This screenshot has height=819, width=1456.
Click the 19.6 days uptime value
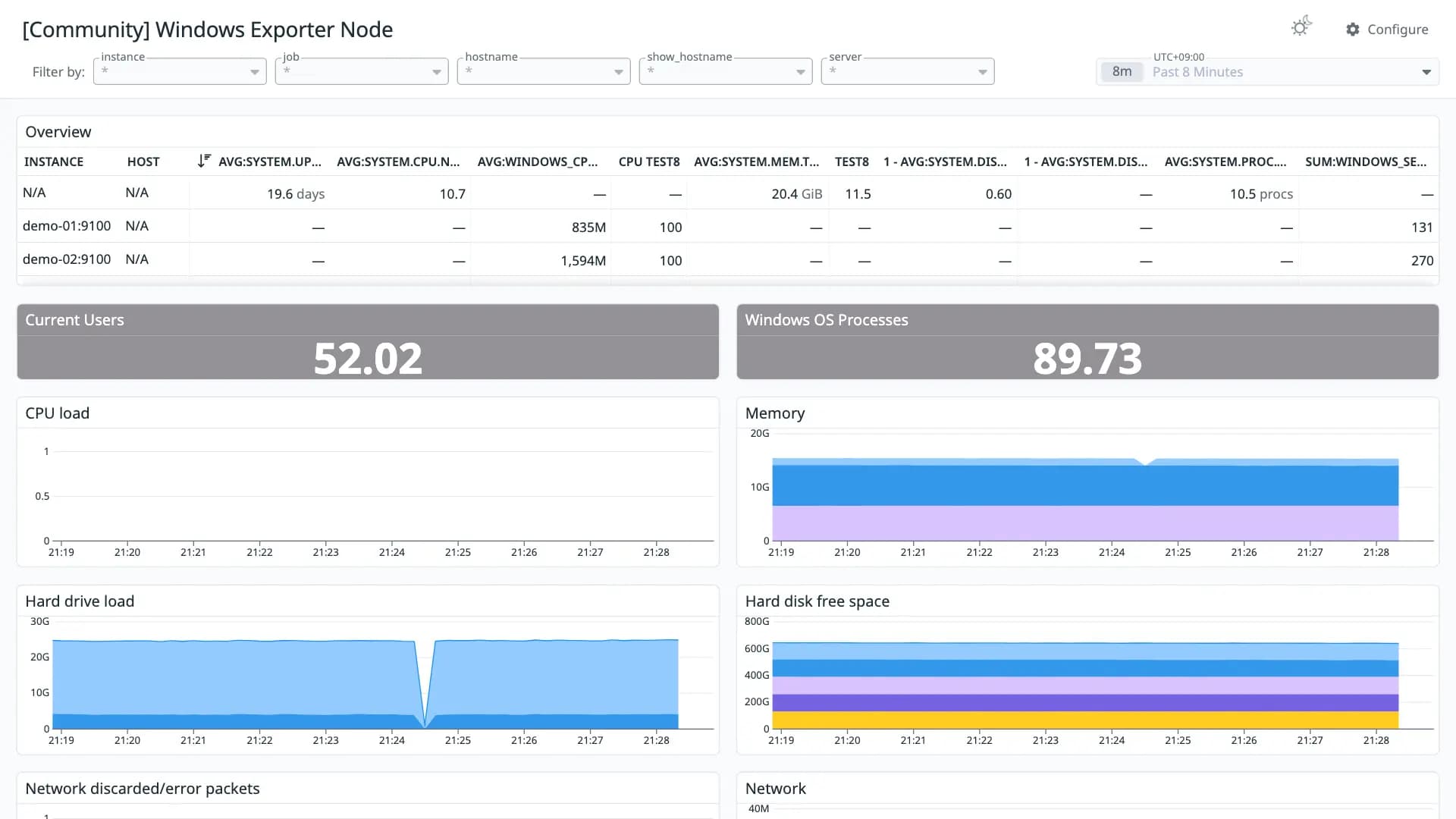point(296,194)
